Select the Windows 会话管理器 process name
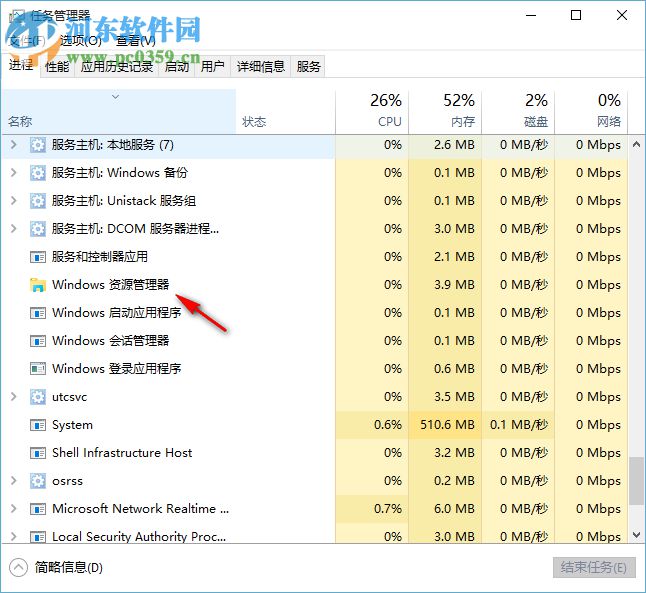646x593 pixels. pyautogui.click(x=110, y=341)
